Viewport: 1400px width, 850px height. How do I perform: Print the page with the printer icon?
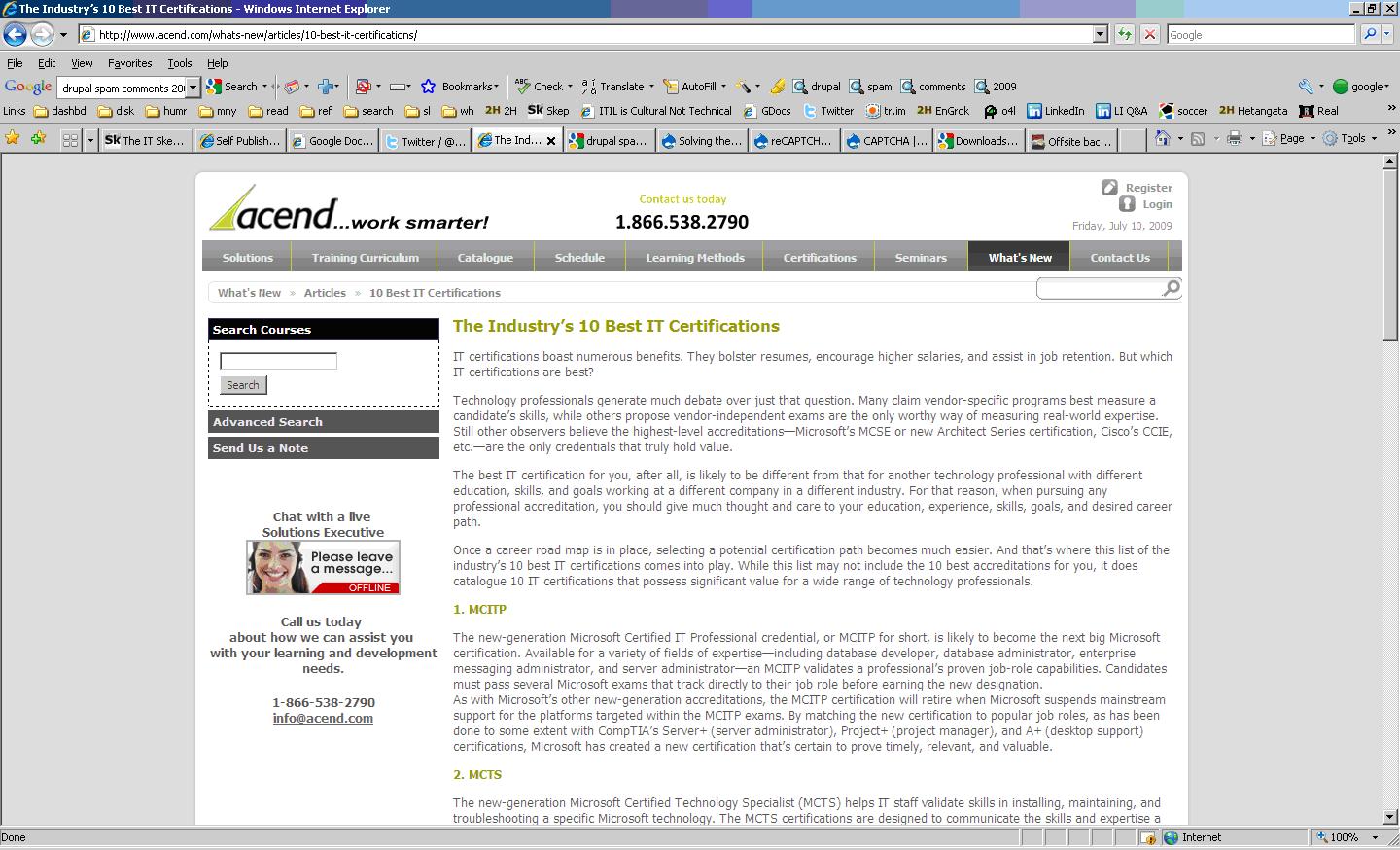point(1234,139)
